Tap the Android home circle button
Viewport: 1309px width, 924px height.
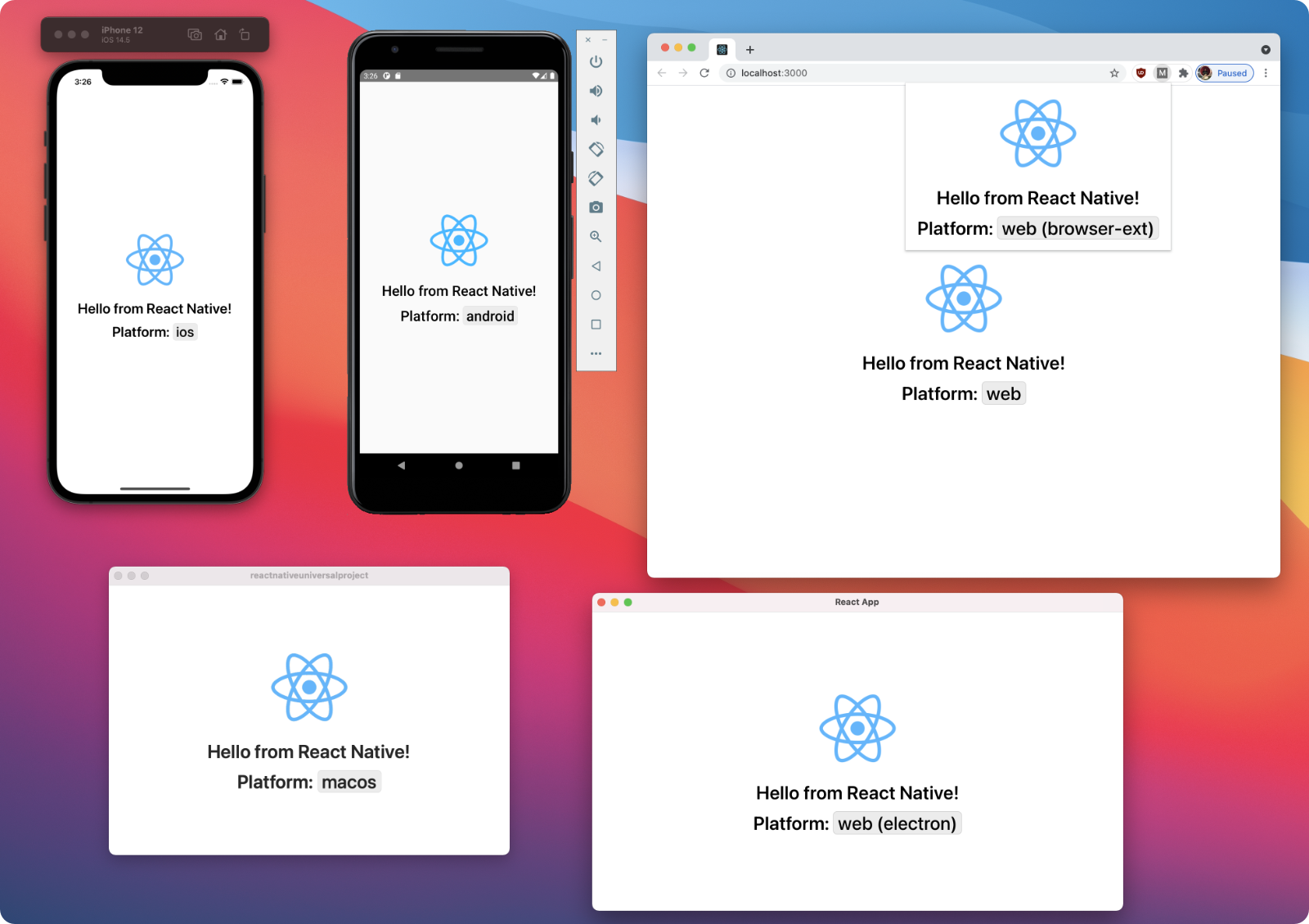(458, 464)
